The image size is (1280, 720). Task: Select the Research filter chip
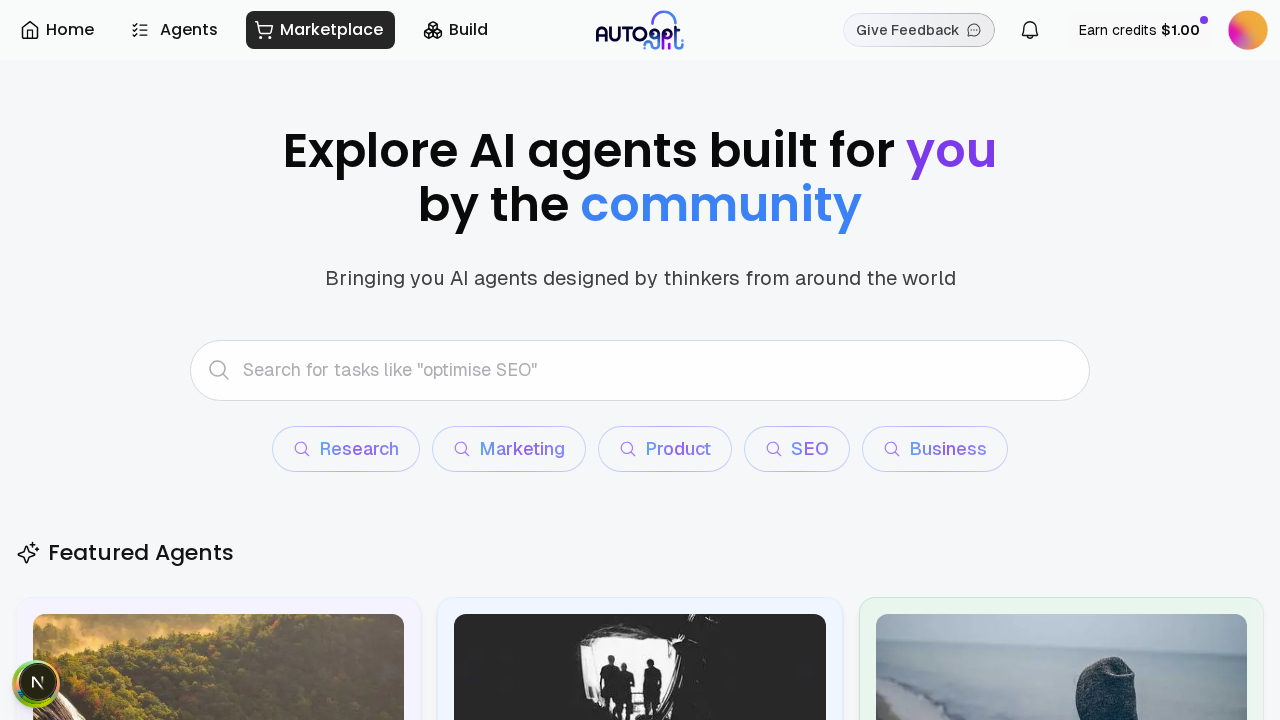pyautogui.click(x=346, y=449)
